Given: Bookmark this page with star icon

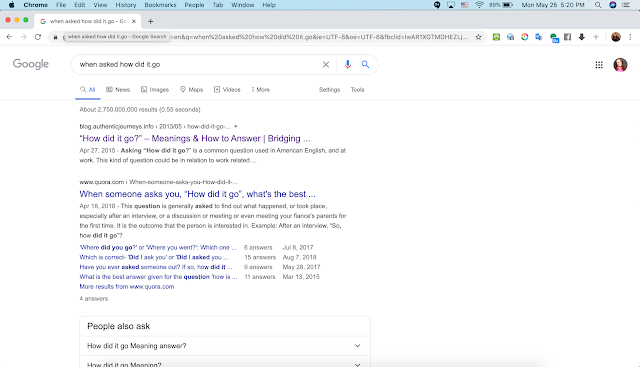Looking at the screenshot, I should pyautogui.click(x=478, y=37).
